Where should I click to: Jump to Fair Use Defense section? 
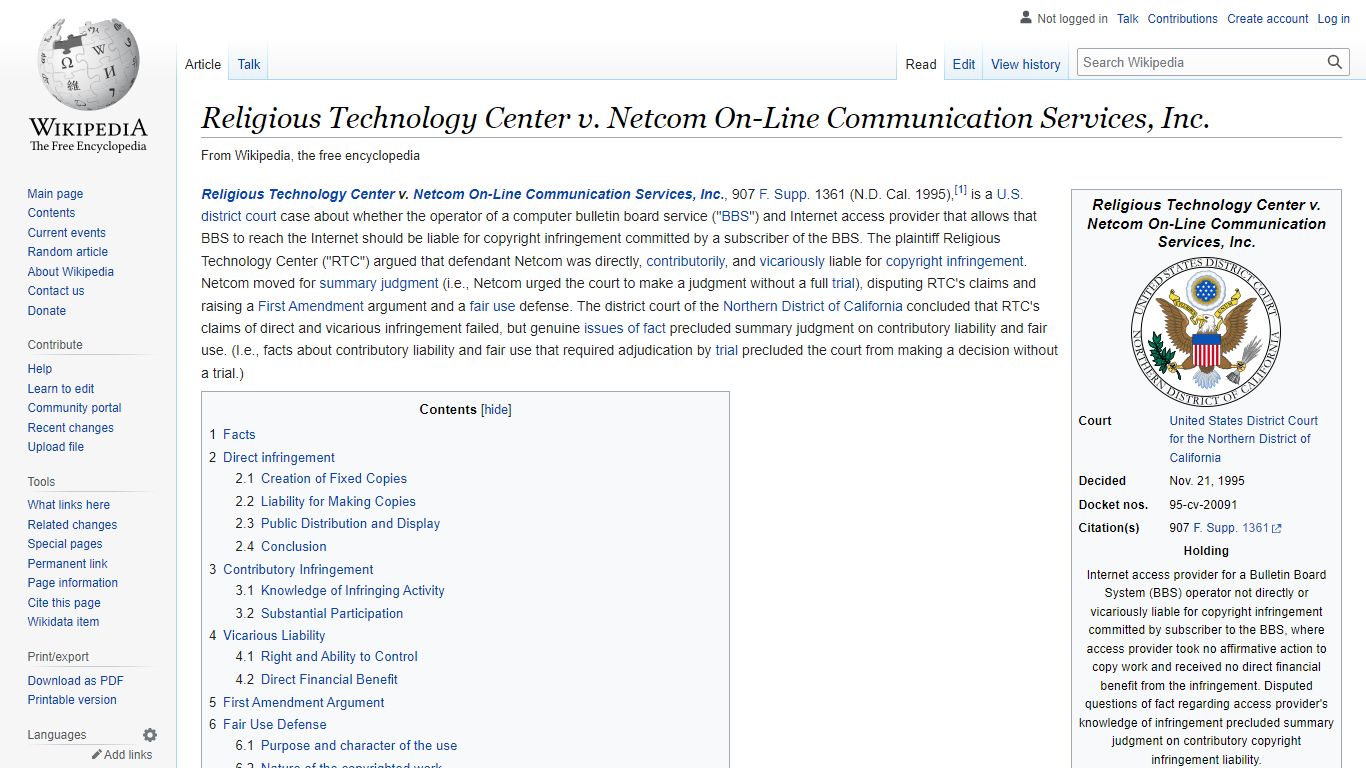tap(274, 725)
